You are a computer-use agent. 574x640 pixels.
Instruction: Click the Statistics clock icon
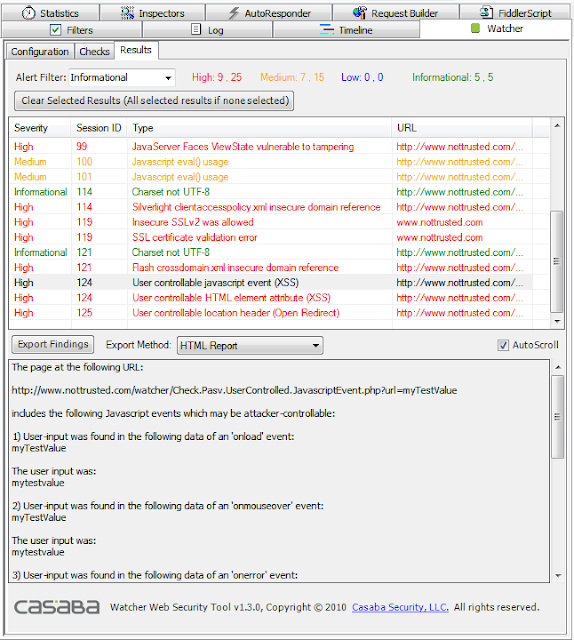click(x=28, y=13)
